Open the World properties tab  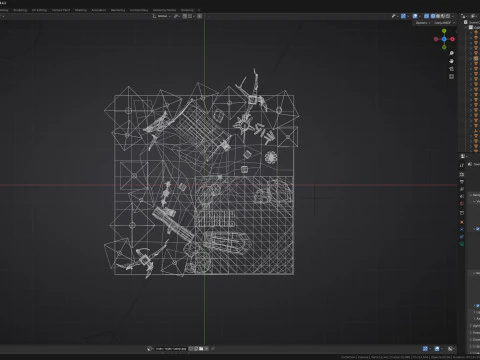[462, 203]
